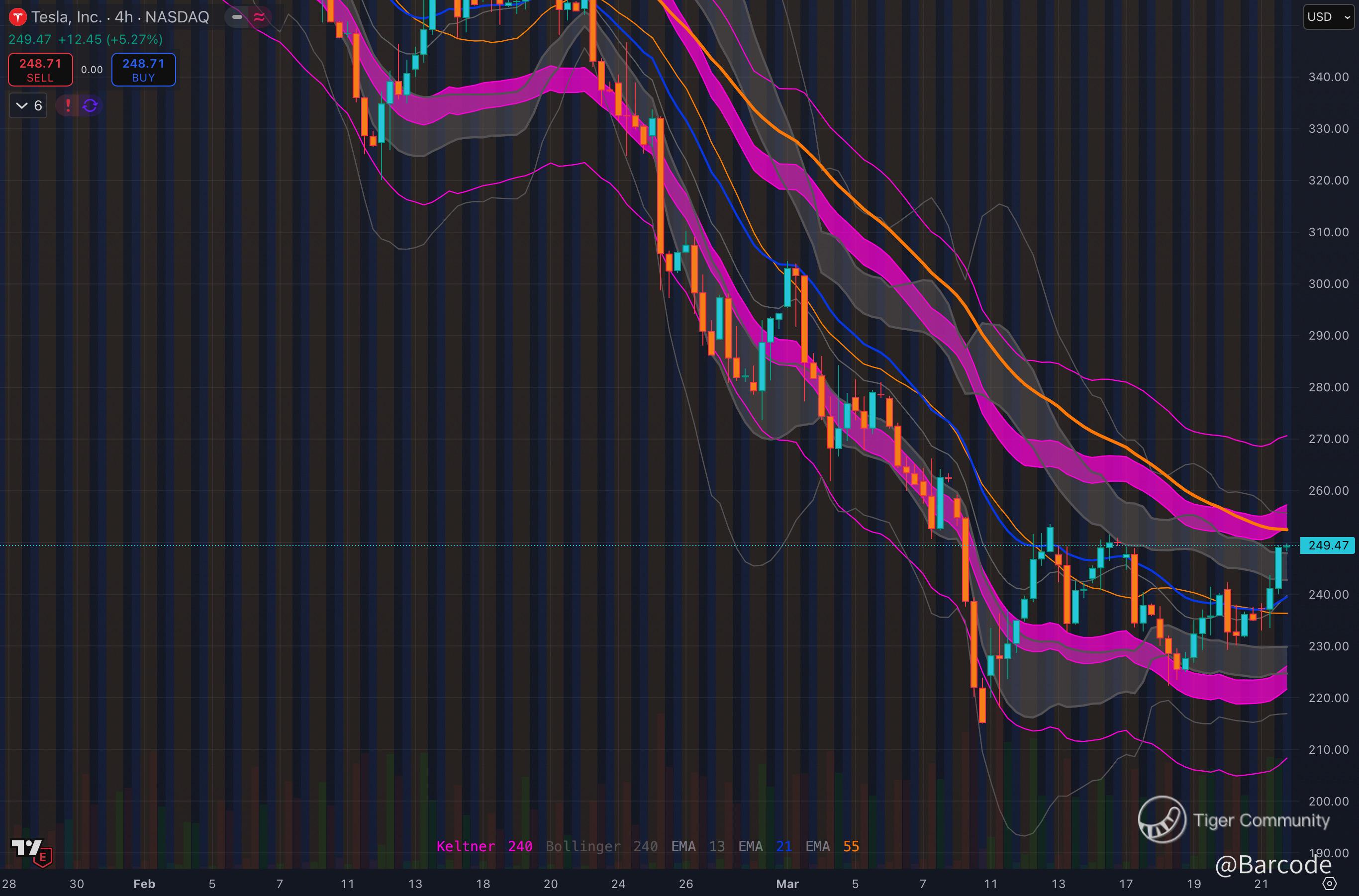The image size is (1359, 896).
Task: Click the Mar label on time axis
Action: [787, 884]
